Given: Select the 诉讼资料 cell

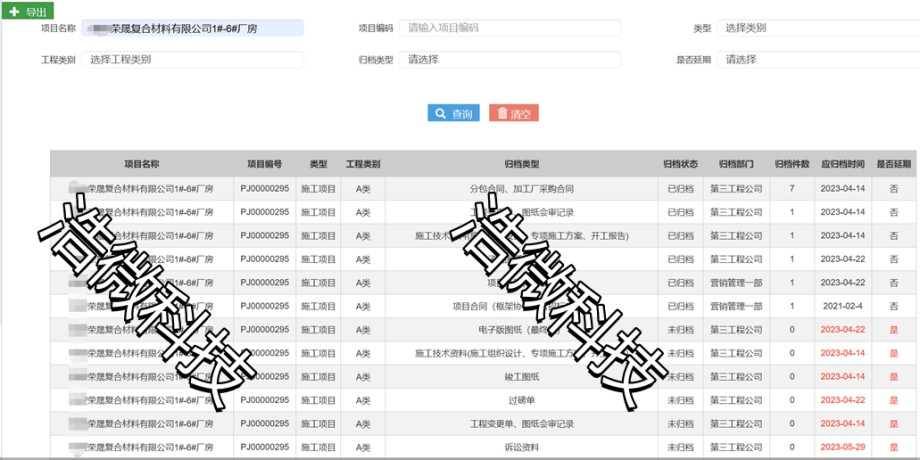Looking at the screenshot, I should click(x=522, y=447).
